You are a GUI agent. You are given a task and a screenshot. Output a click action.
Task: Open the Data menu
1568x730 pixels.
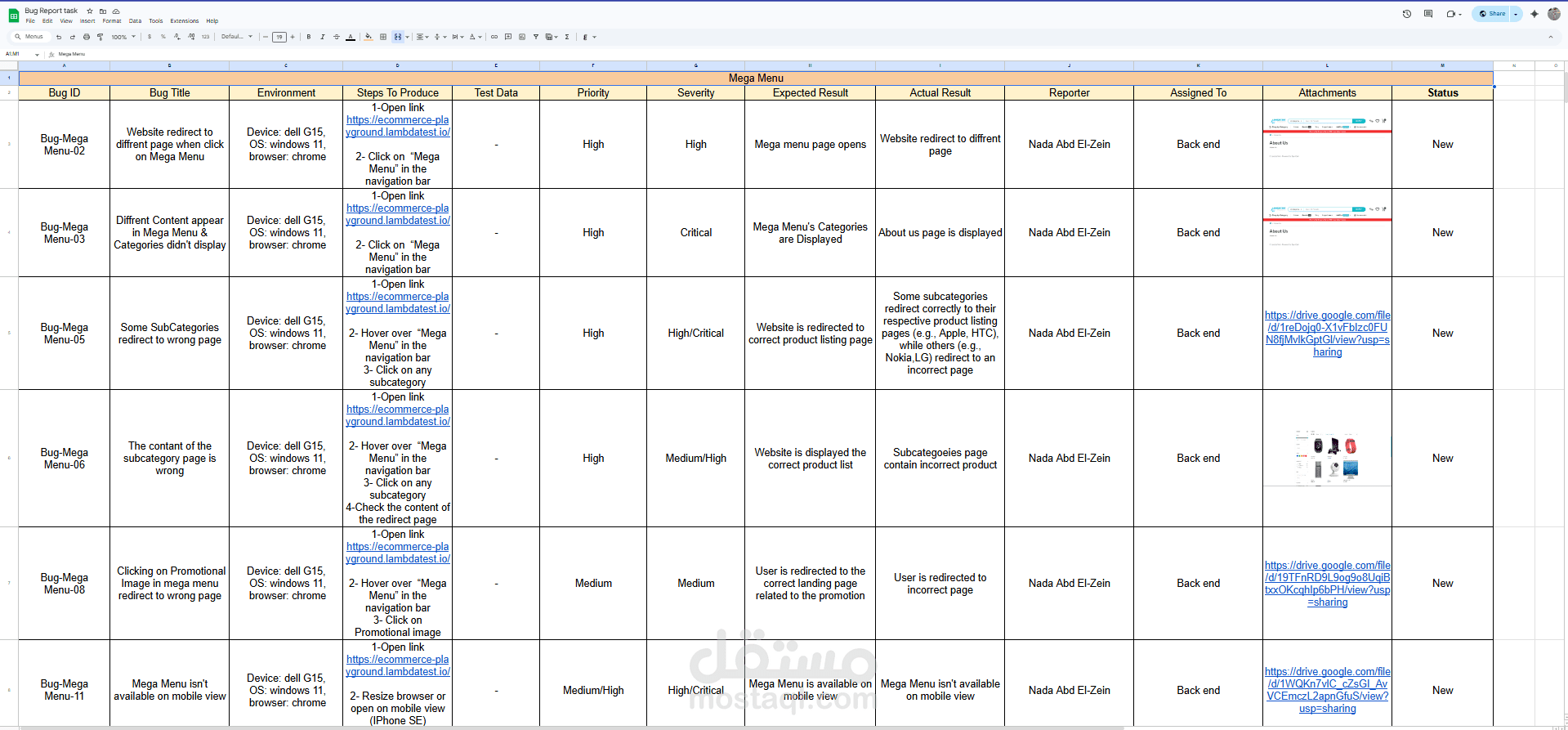pos(135,21)
